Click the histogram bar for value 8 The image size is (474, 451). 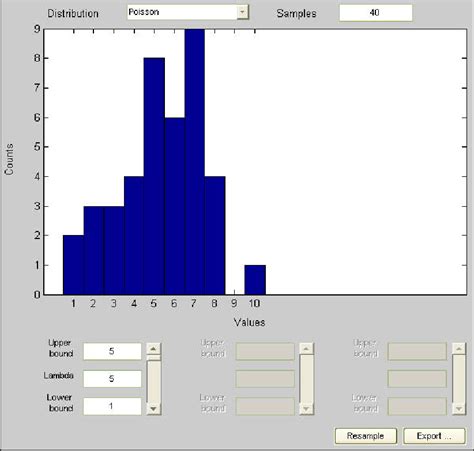(x=215, y=236)
